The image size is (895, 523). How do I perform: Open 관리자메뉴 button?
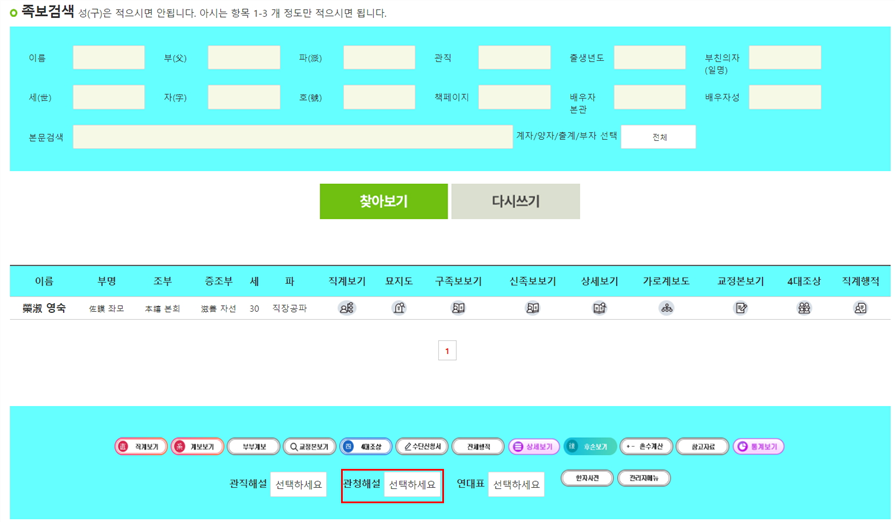(x=644, y=478)
